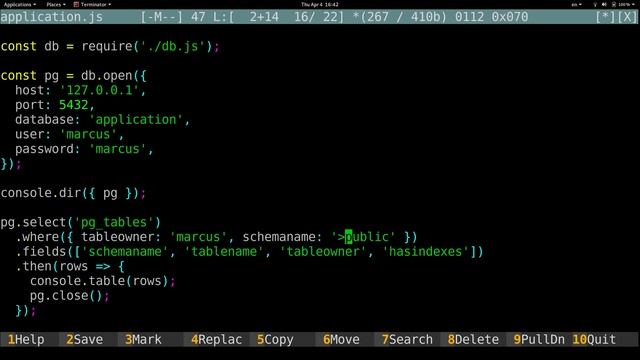This screenshot has width=640, height=360.
Task: Place cursor on 'pg_tables' string
Action: pyautogui.click(x=114, y=222)
